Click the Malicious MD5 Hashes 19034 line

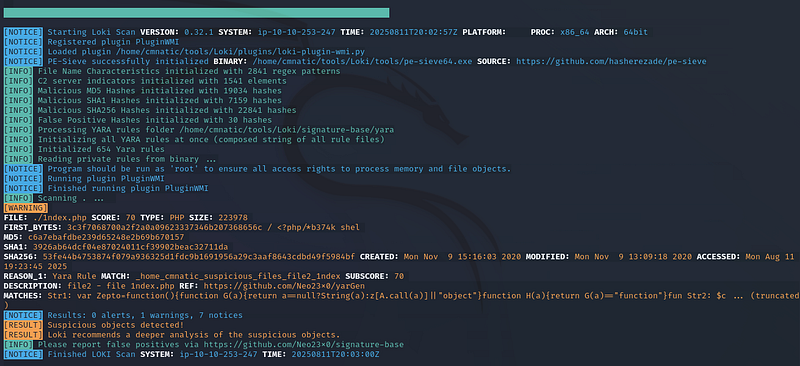160,91
